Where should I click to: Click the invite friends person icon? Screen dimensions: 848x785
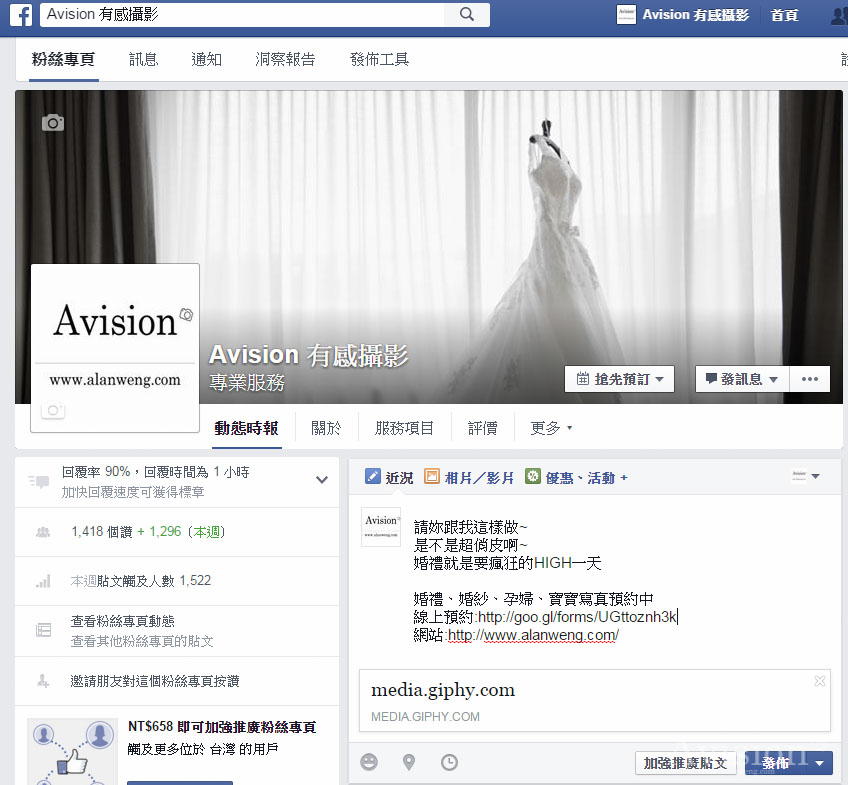click(43, 681)
